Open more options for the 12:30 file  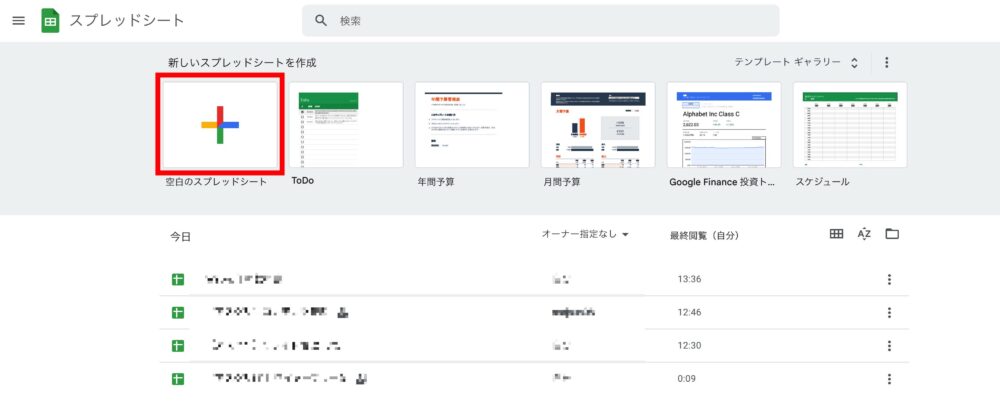889,346
